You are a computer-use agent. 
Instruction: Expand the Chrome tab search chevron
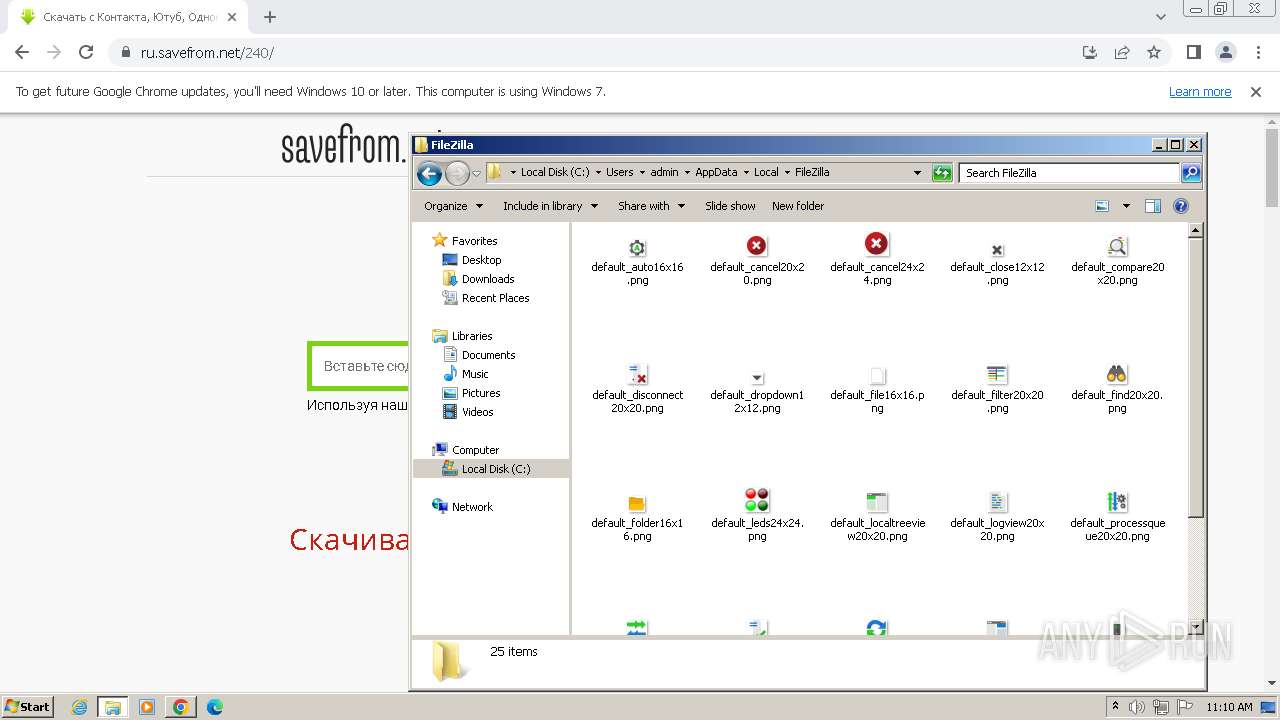tap(1161, 17)
